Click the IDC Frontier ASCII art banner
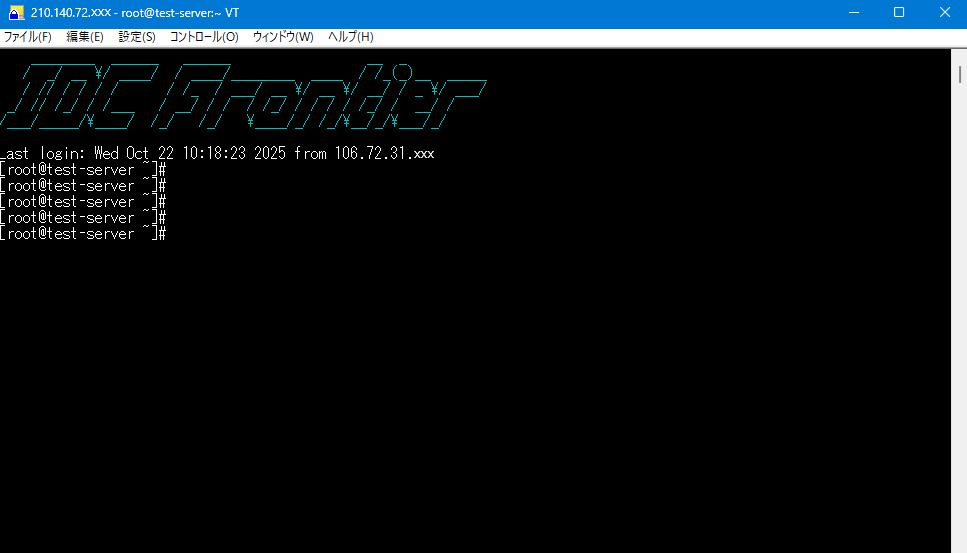This screenshot has width=967, height=553. tap(240, 97)
